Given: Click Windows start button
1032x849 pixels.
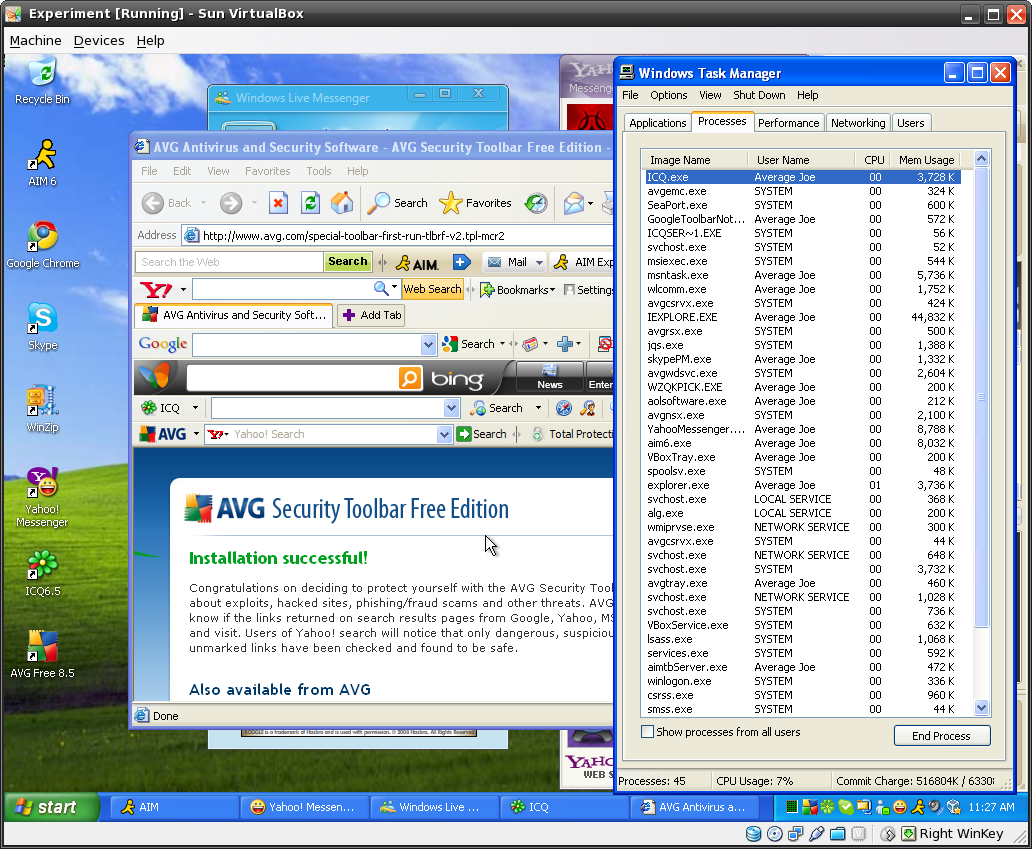Looking at the screenshot, I should pyautogui.click(x=52, y=807).
